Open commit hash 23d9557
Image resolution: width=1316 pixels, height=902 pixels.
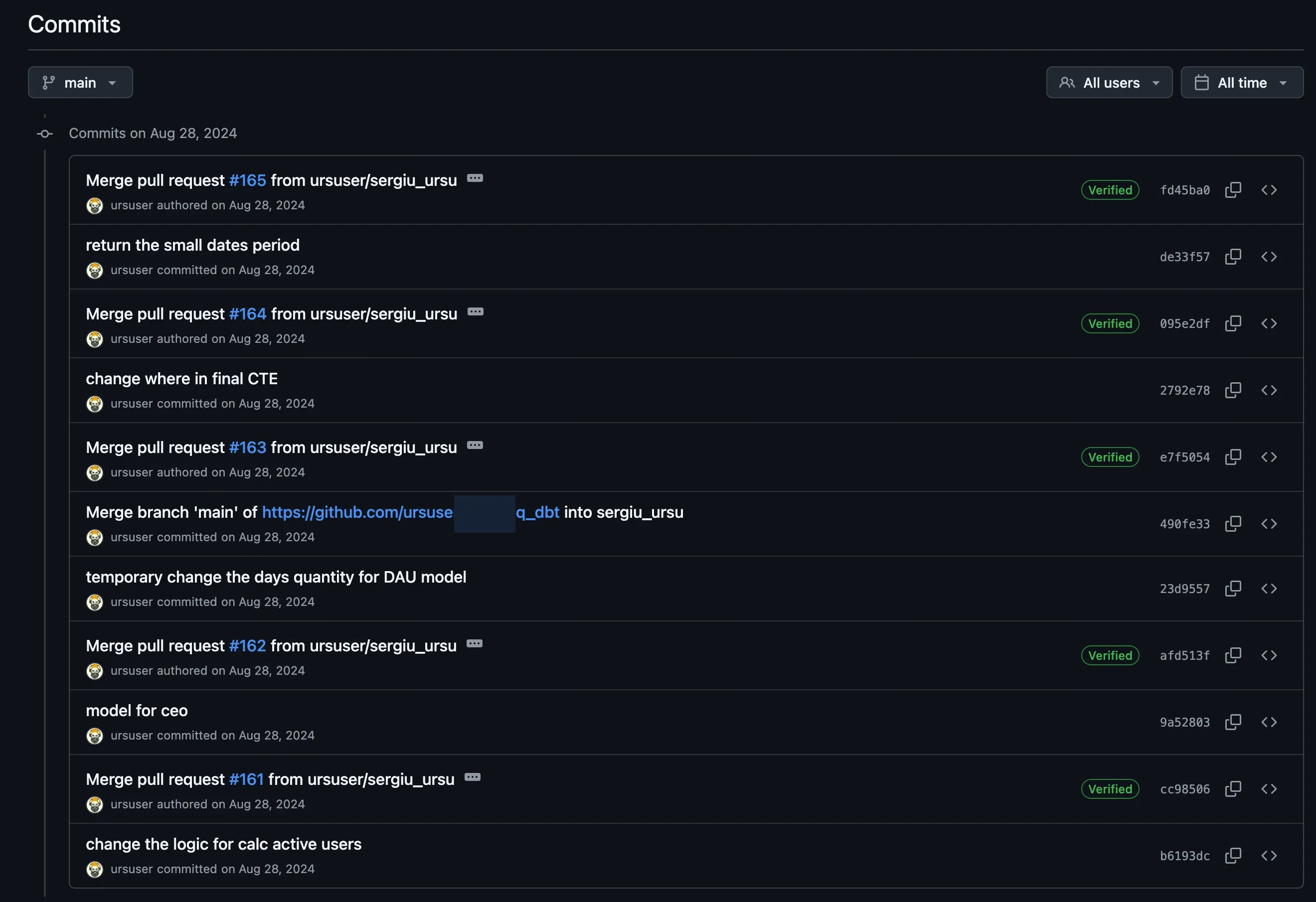(x=1184, y=589)
